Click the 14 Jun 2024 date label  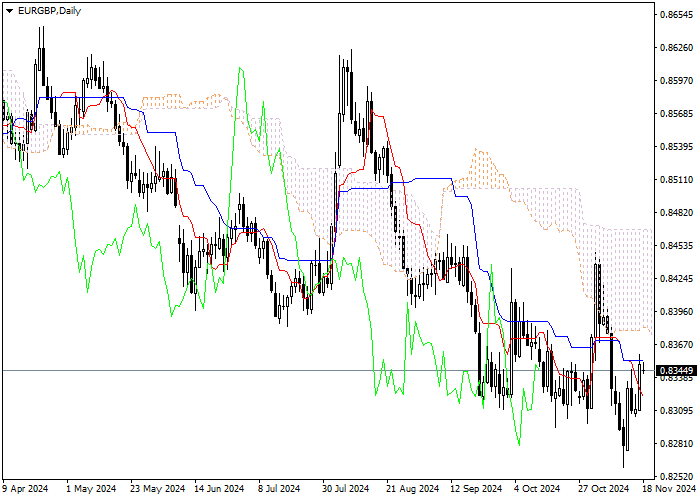pos(220,489)
